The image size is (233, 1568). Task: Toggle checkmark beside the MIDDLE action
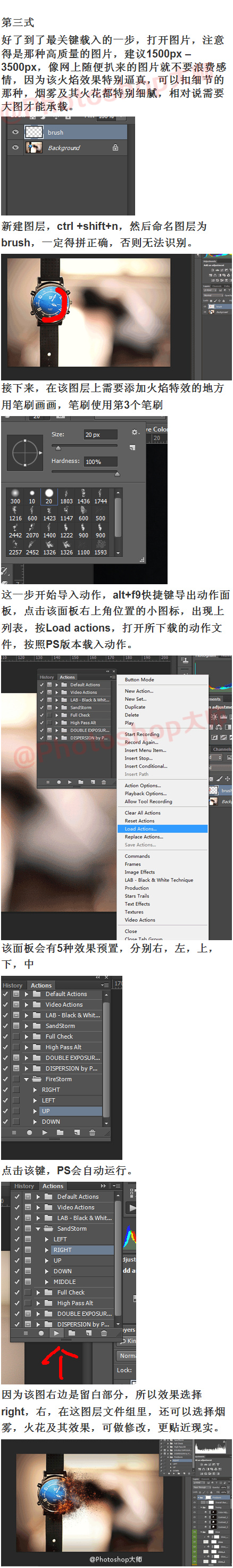pyautogui.click(x=17, y=1281)
